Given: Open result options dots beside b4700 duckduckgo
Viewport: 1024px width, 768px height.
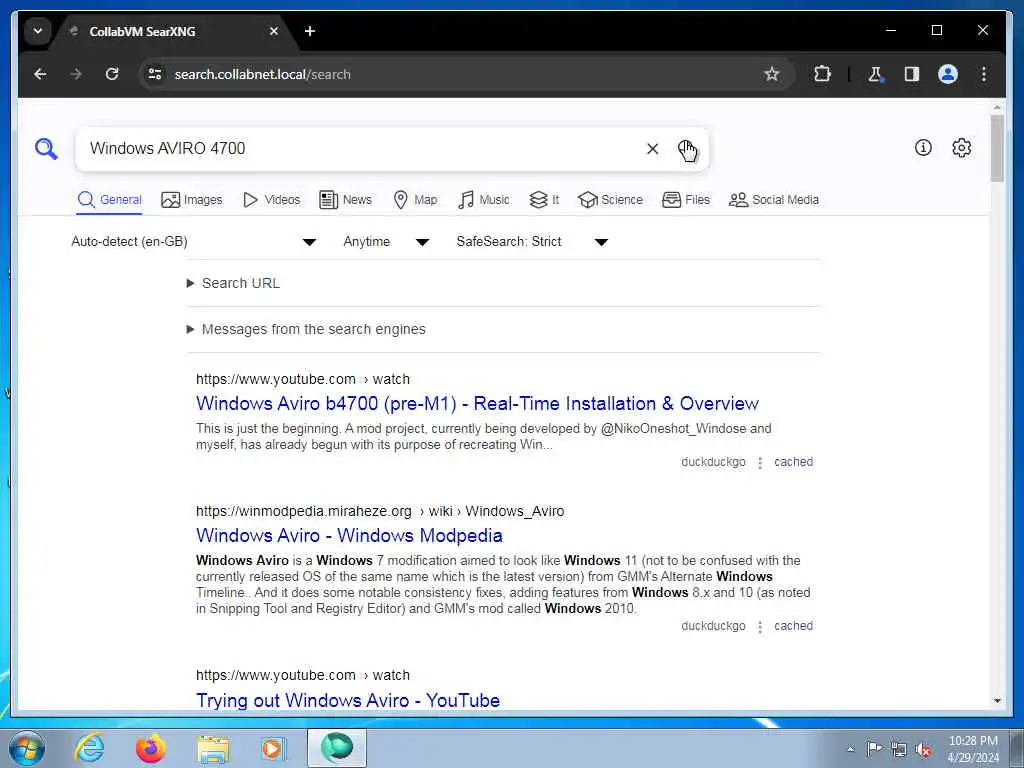Looking at the screenshot, I should (x=760, y=463).
